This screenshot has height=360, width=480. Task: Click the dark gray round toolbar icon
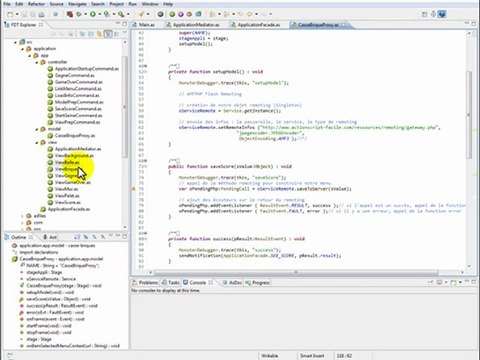(x=161, y=14)
